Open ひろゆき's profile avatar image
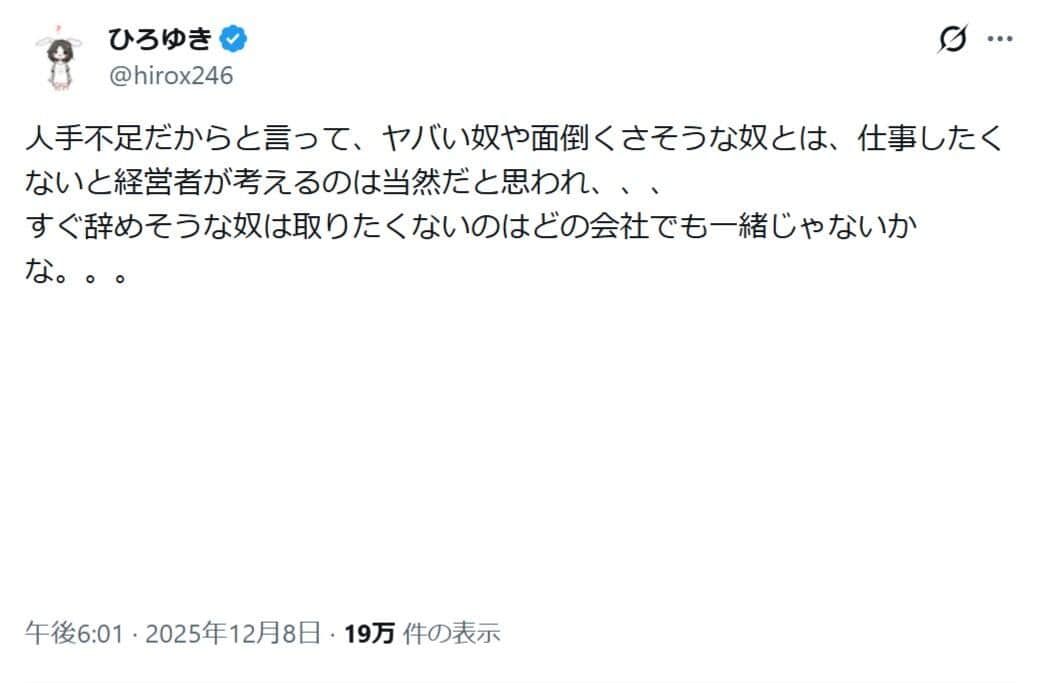 click(x=58, y=57)
